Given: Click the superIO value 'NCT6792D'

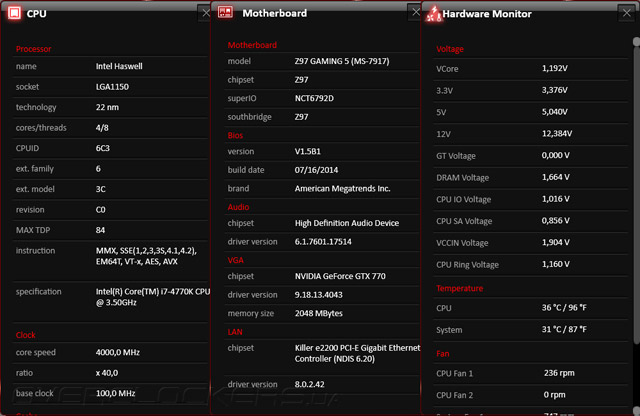Looking at the screenshot, I should (x=314, y=98).
